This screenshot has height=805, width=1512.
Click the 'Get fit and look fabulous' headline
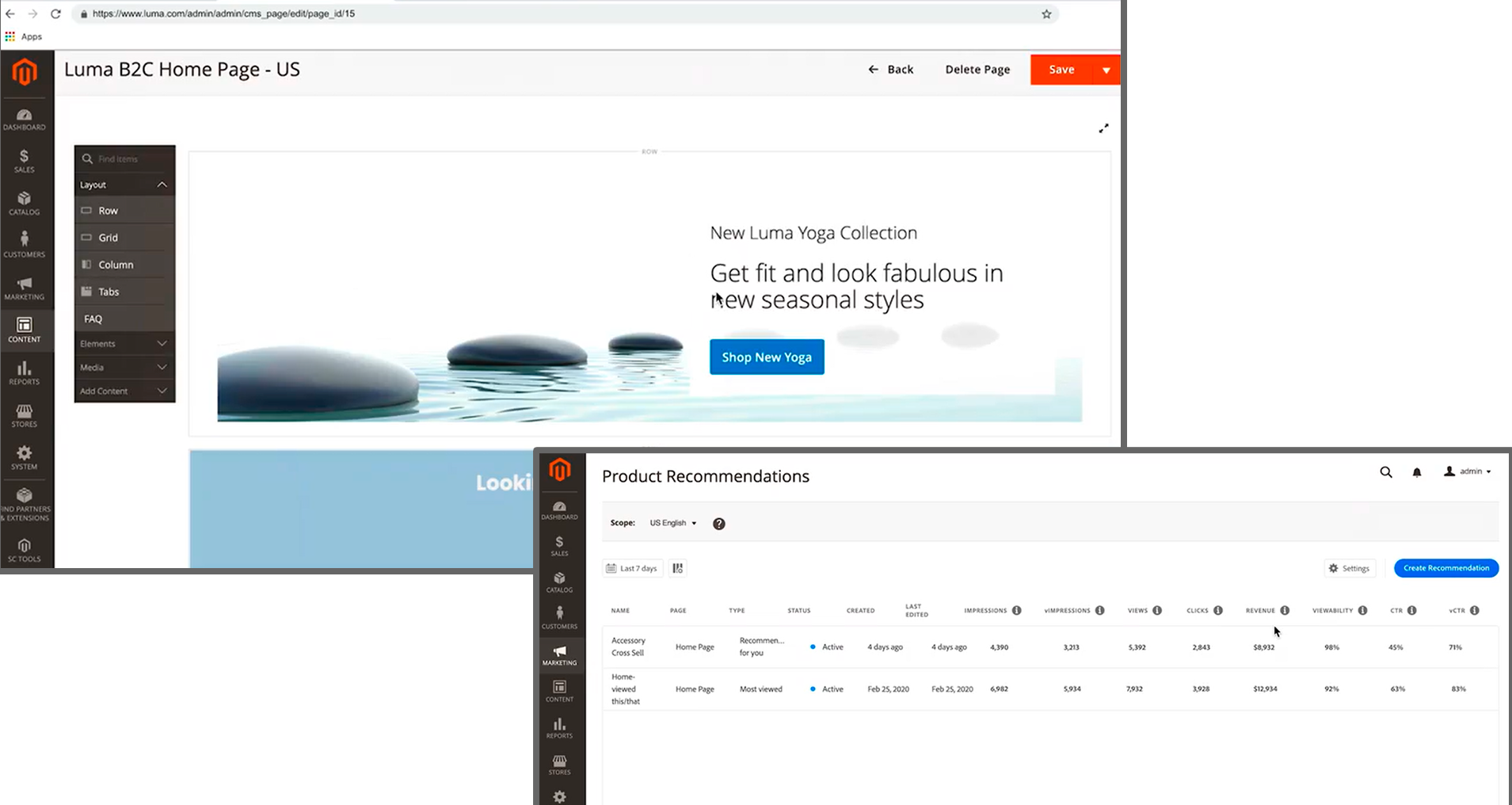856,286
